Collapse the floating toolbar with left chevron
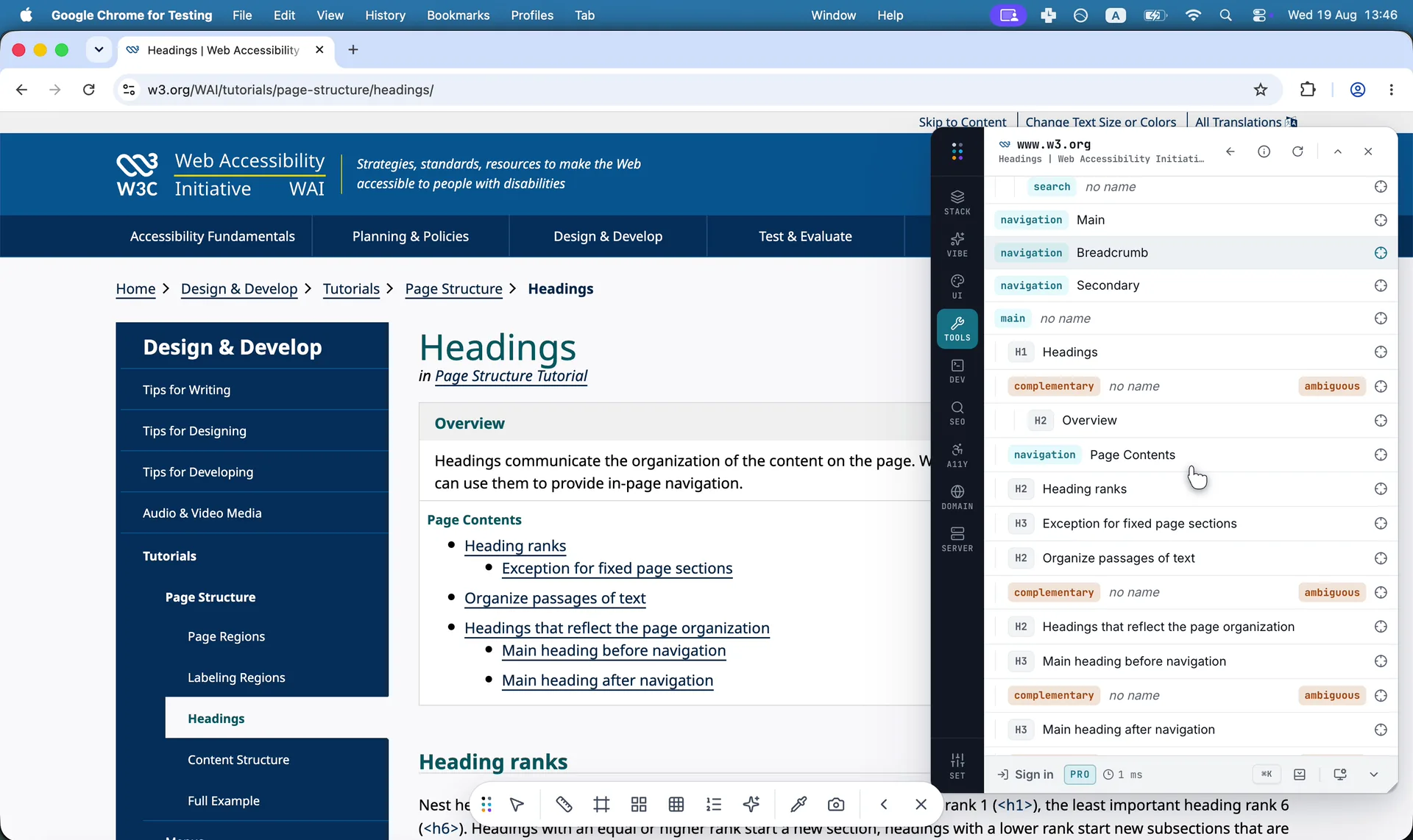Screen dimensions: 1413x840 pos(884,804)
